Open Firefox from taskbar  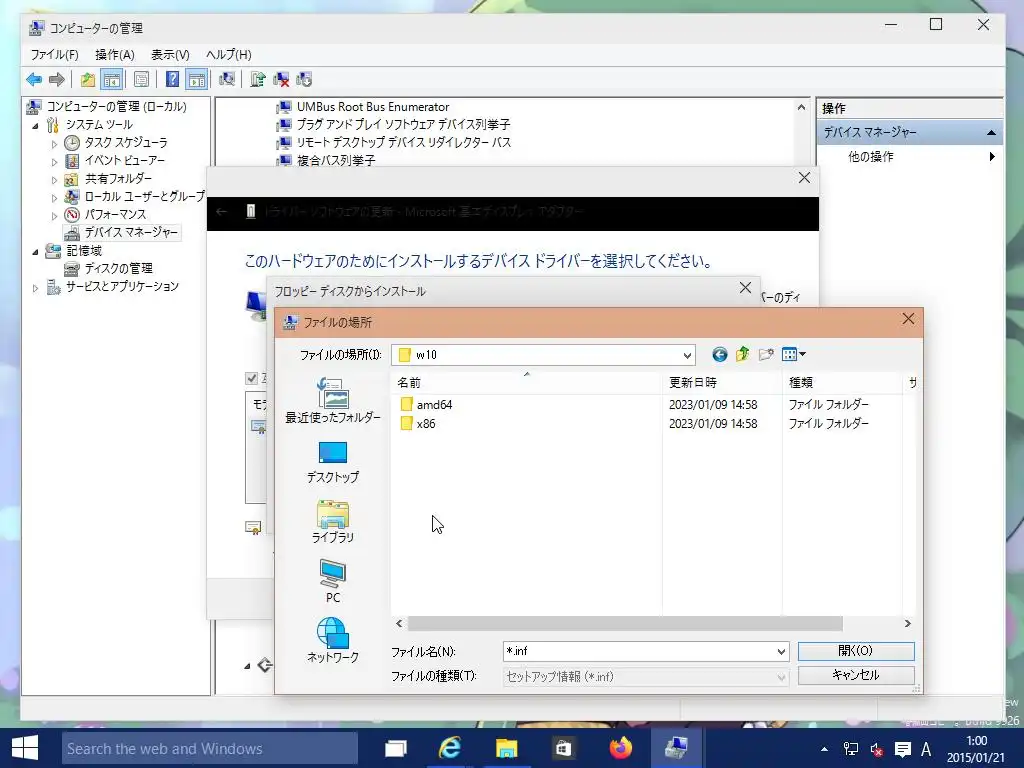pos(620,748)
